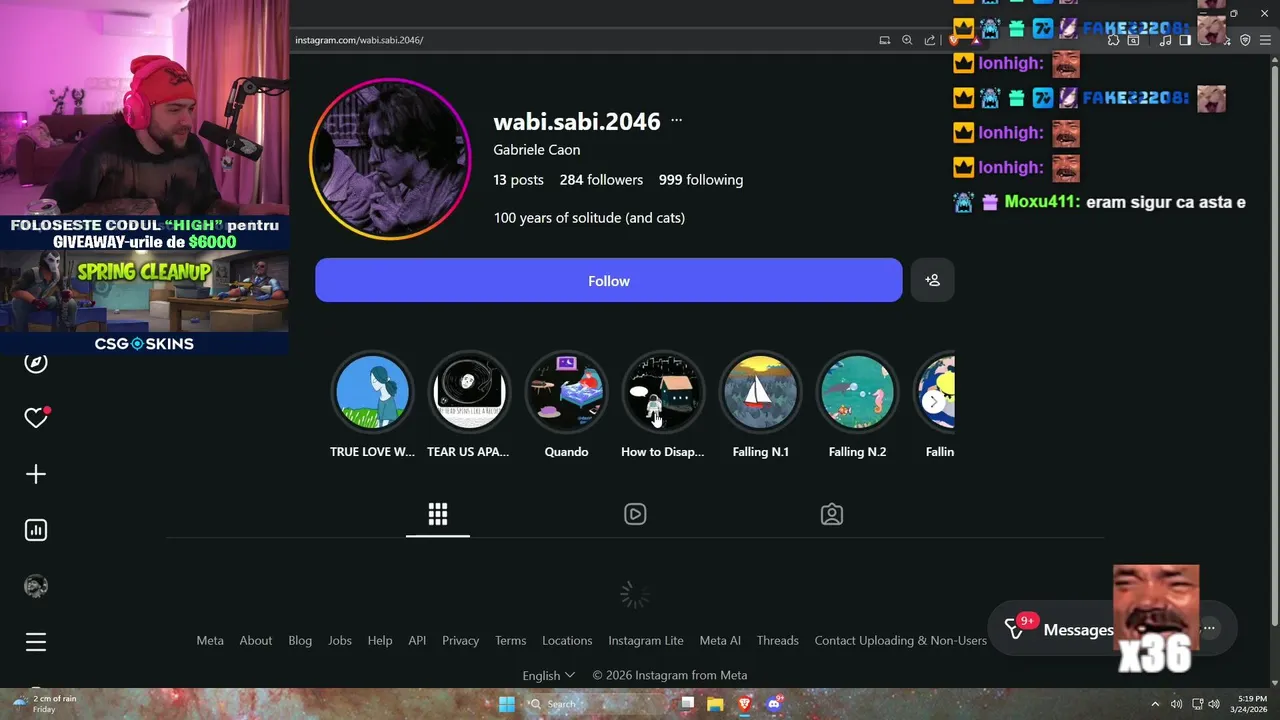
Task: Open notifications heart icon in sidebar
Action: click(36, 418)
